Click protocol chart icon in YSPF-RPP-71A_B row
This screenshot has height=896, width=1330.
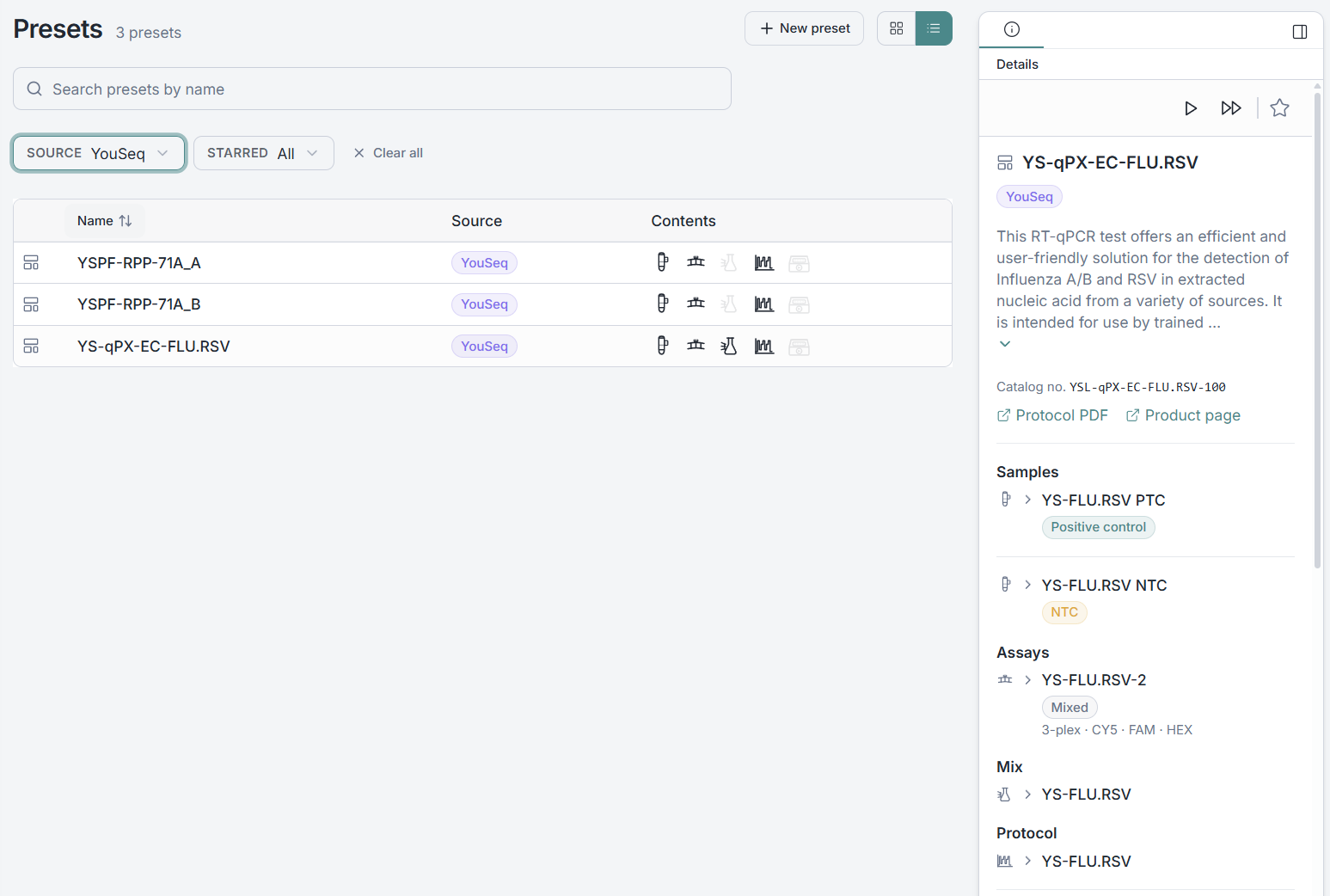click(x=764, y=304)
